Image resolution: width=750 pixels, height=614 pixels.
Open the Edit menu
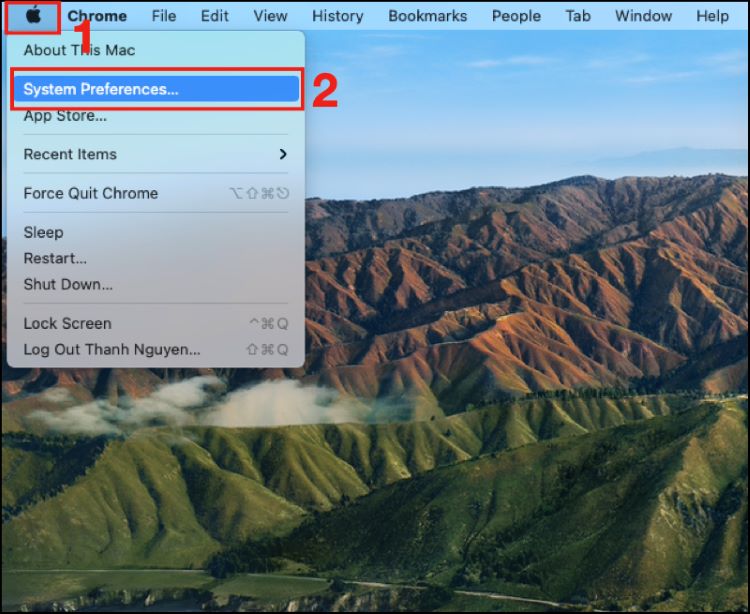(x=214, y=16)
